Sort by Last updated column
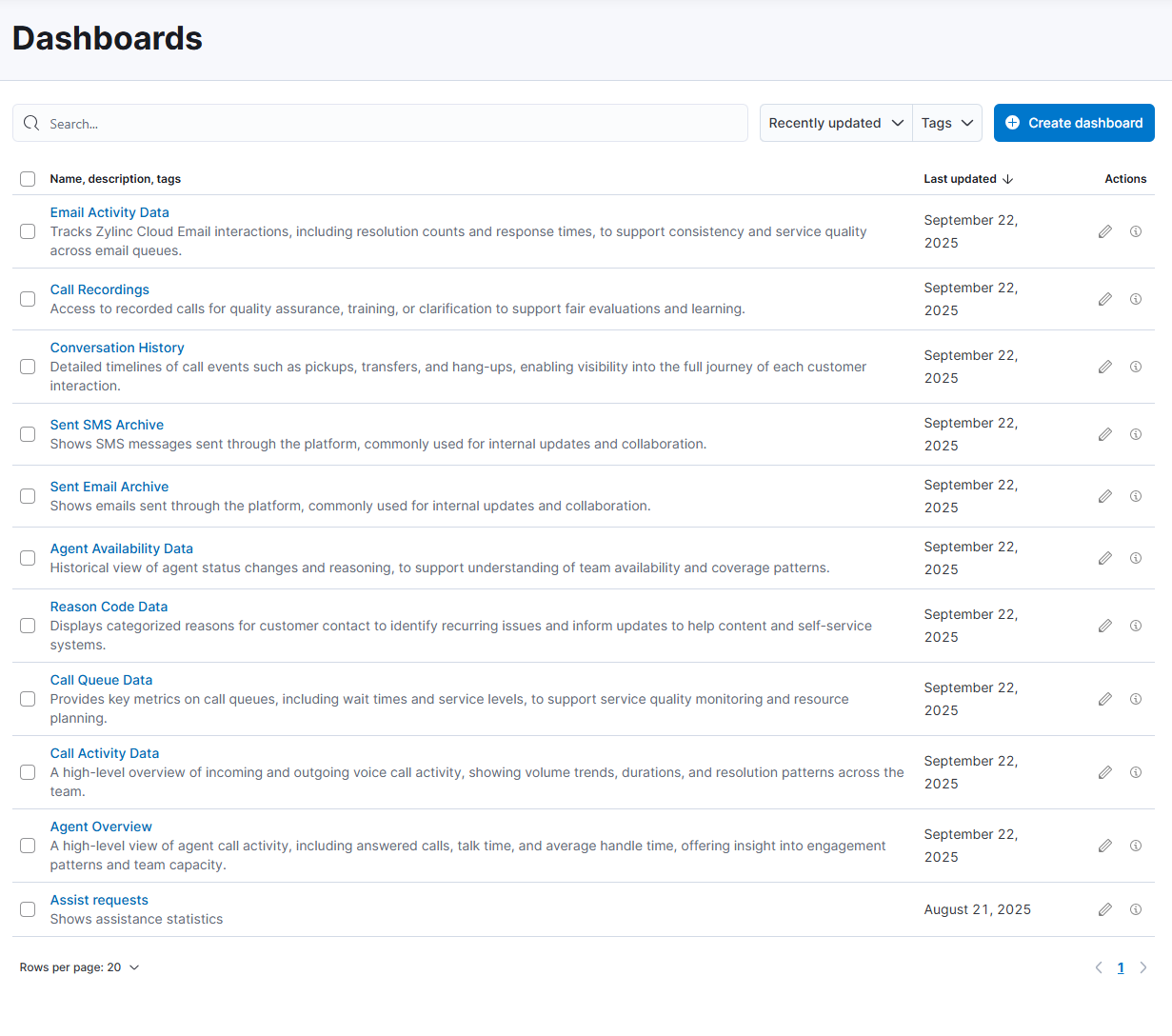The height and width of the screenshot is (1036, 1172). (968, 179)
